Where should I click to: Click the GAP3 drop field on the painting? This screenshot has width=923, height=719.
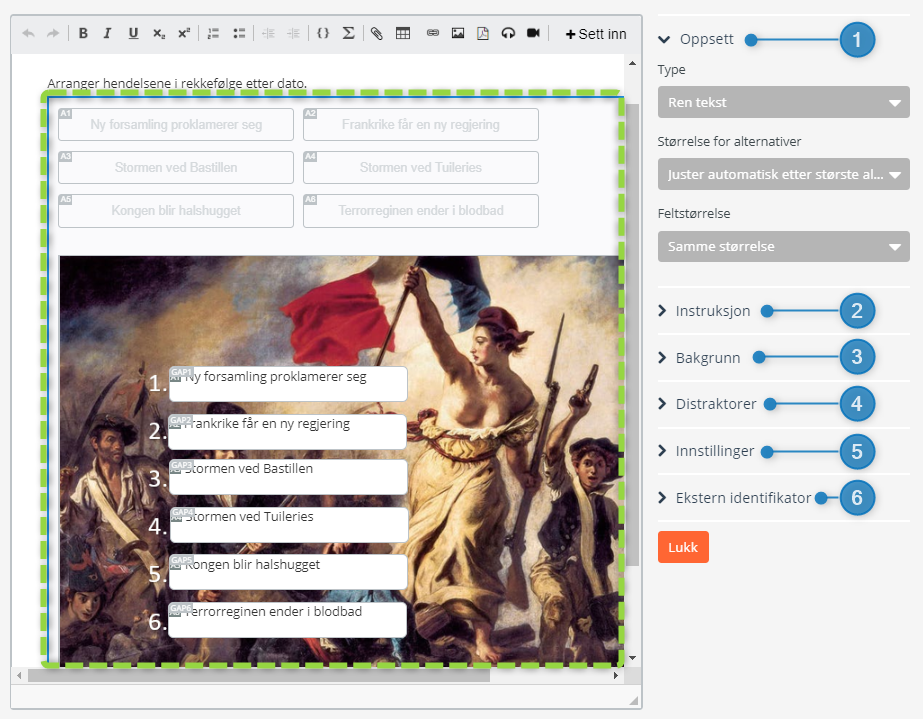pos(288,477)
